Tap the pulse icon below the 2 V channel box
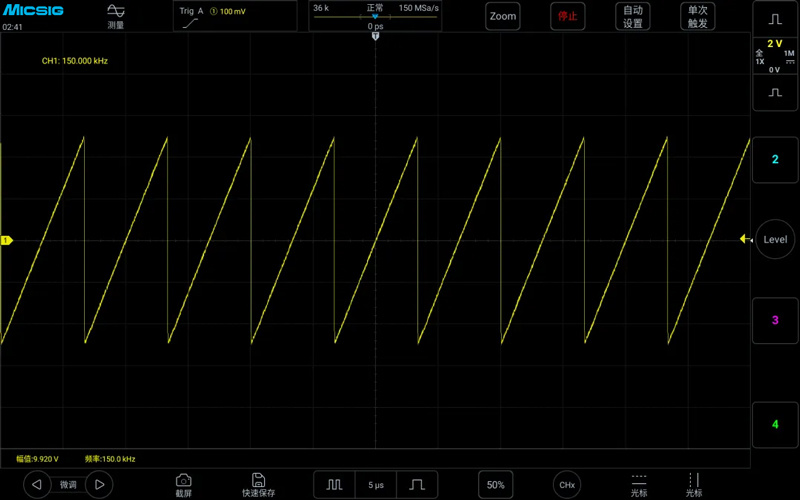This screenshot has width=800, height=500. pyautogui.click(x=775, y=93)
